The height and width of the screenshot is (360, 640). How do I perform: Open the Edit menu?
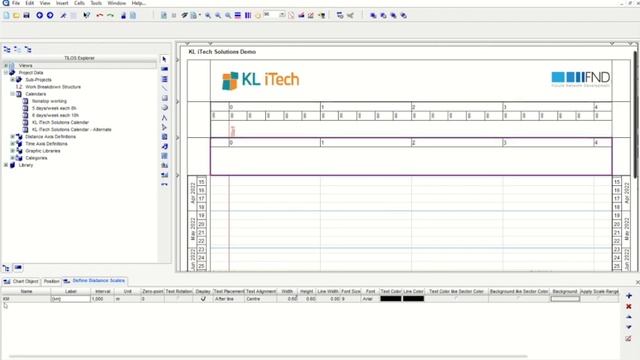click(30, 3)
